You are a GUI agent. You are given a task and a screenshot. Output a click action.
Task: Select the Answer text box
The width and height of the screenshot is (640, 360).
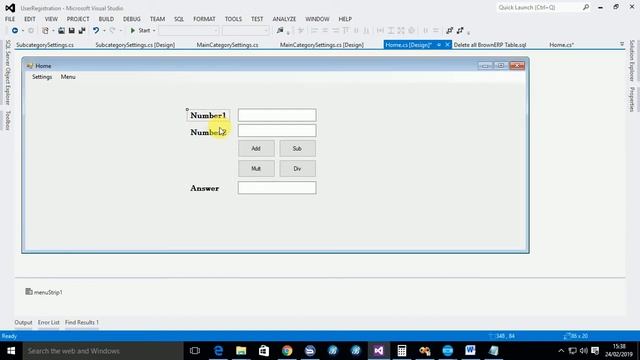(x=277, y=188)
